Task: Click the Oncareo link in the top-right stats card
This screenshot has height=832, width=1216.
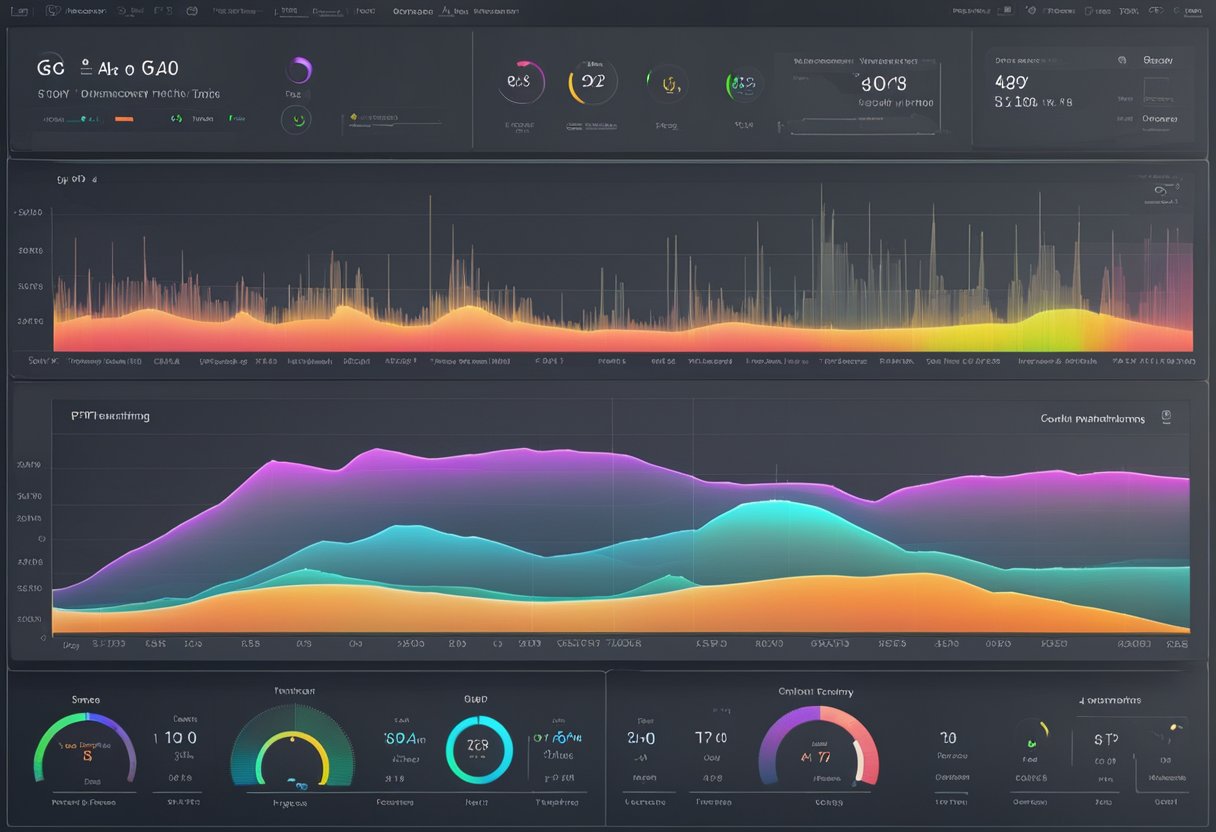Action: coord(1158,119)
